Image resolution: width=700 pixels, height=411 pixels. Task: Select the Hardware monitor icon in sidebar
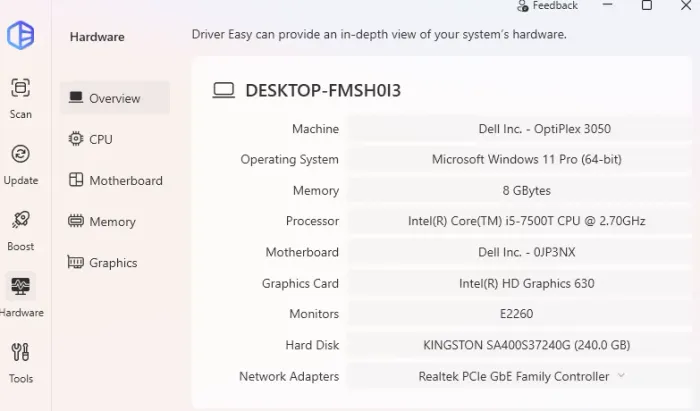21,286
